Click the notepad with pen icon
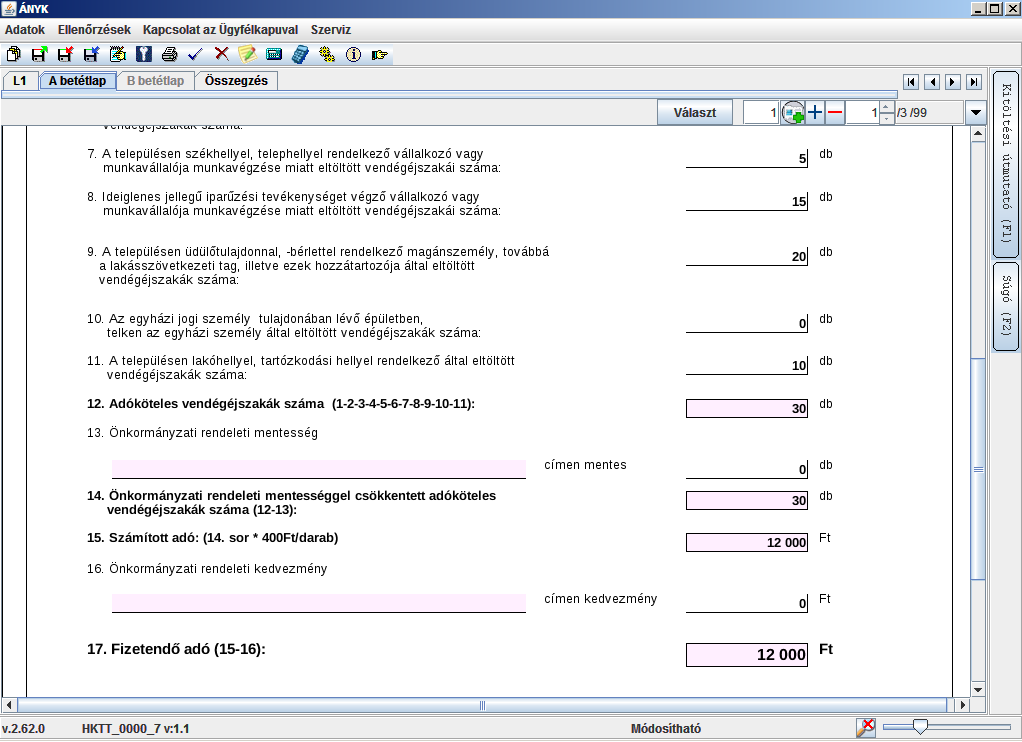 117,54
